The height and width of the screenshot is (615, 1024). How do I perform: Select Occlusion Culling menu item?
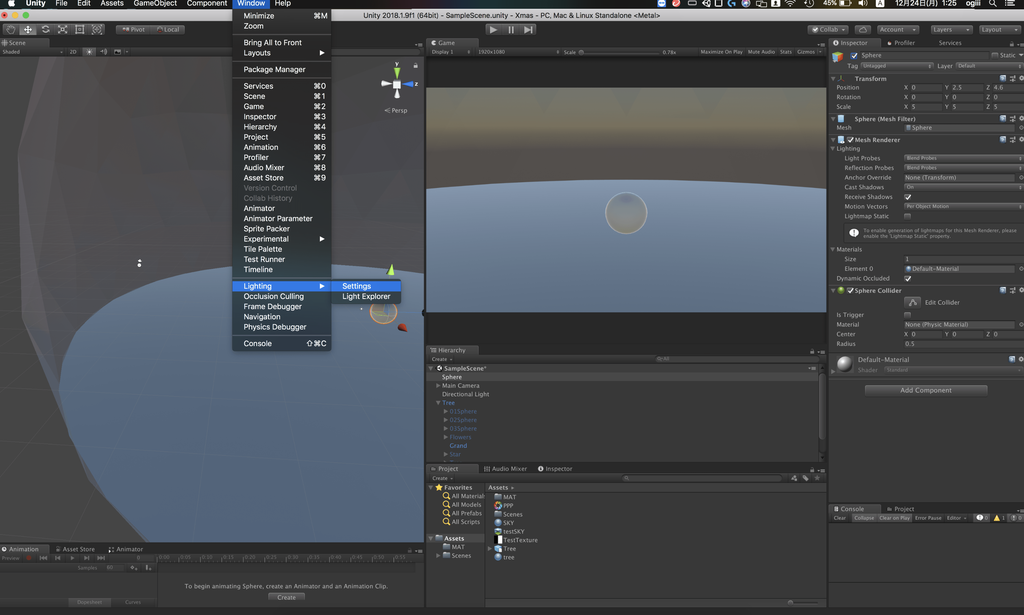(x=281, y=296)
